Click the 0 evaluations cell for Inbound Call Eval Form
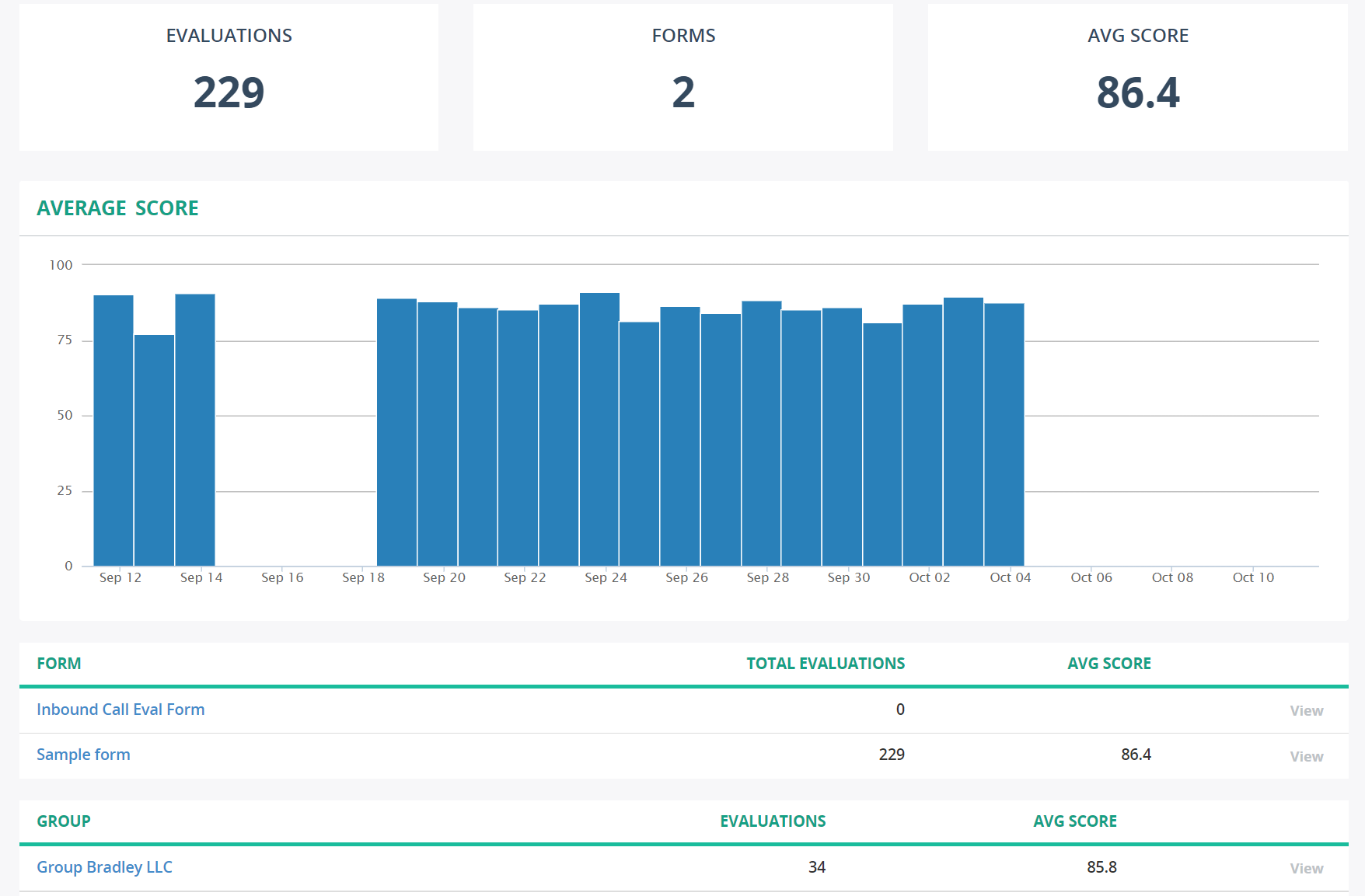Screen dimensions: 1365x896 click(x=900, y=709)
